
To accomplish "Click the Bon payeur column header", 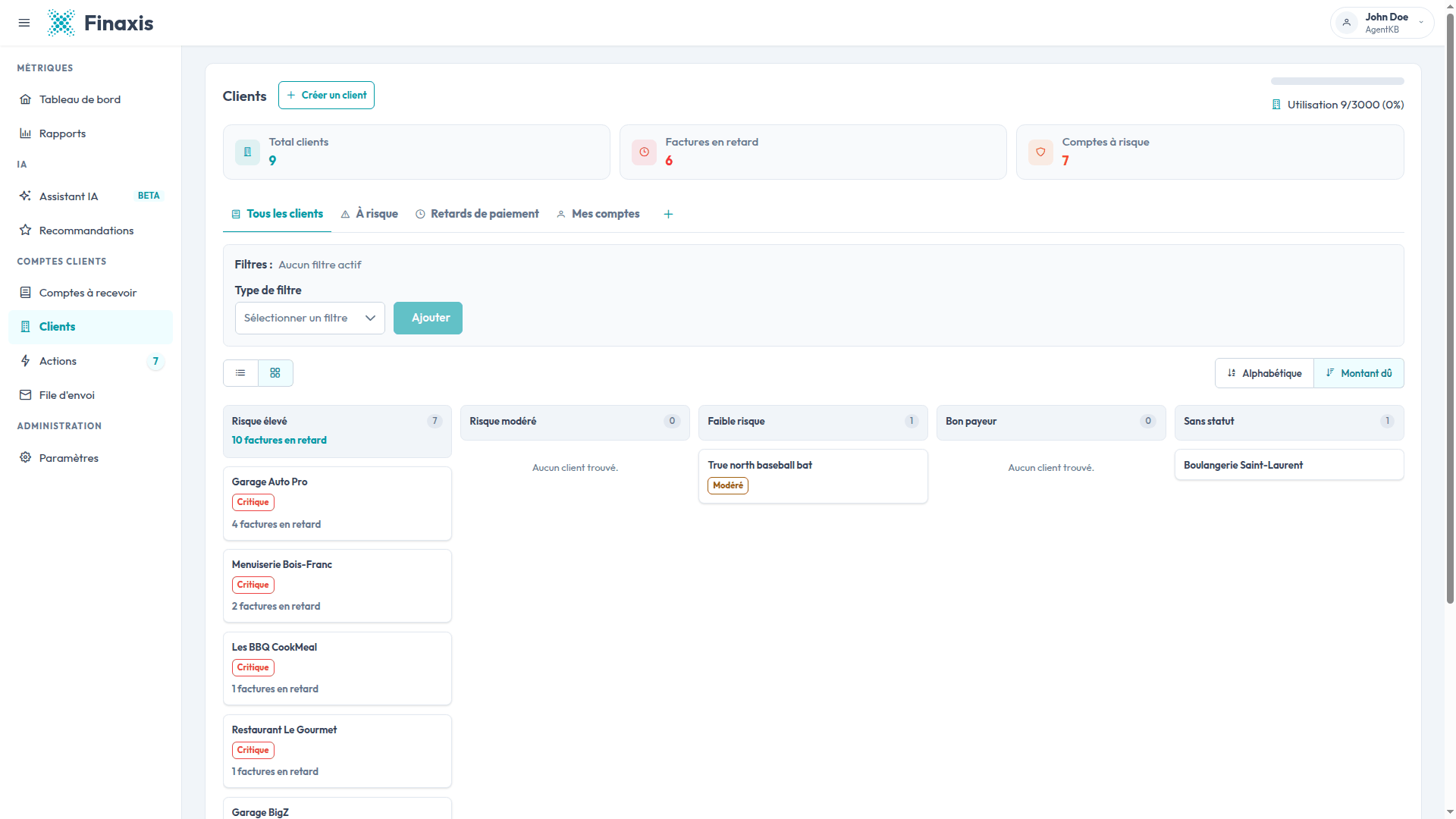I will [x=1051, y=422].
